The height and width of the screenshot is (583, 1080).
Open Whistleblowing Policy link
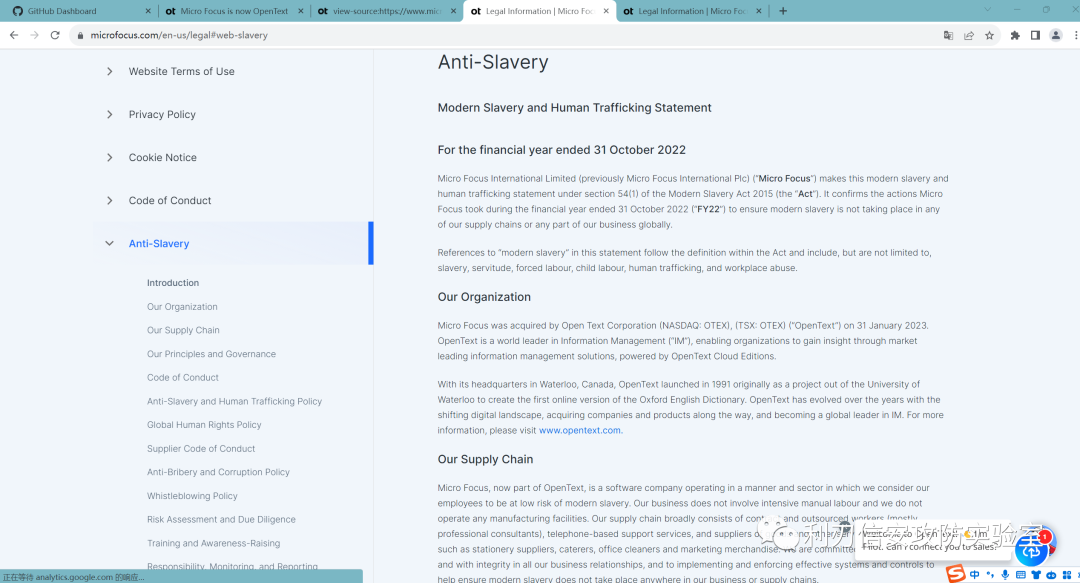(192, 496)
